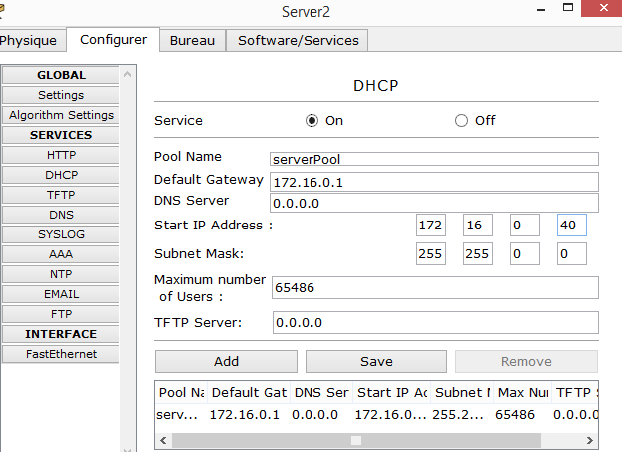The image size is (623, 453).
Task: Focus the Default Gateway field
Action: tap(434, 182)
